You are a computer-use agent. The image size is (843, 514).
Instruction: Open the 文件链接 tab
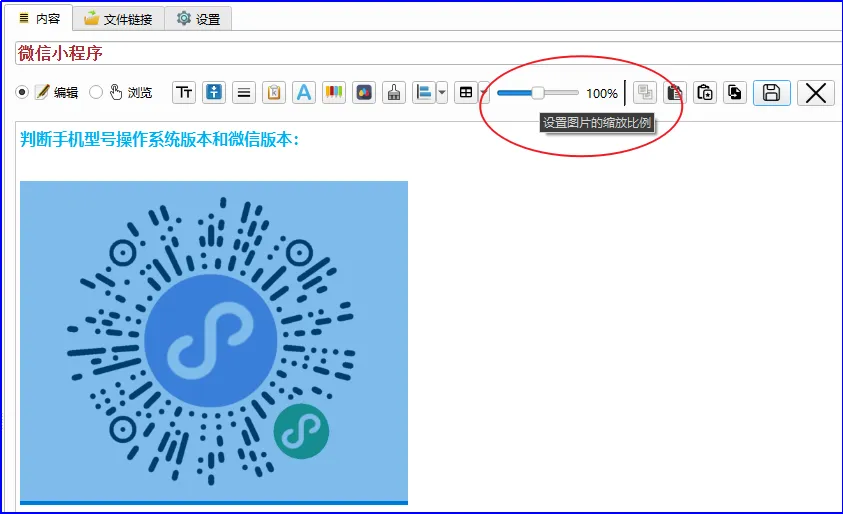tap(118, 19)
